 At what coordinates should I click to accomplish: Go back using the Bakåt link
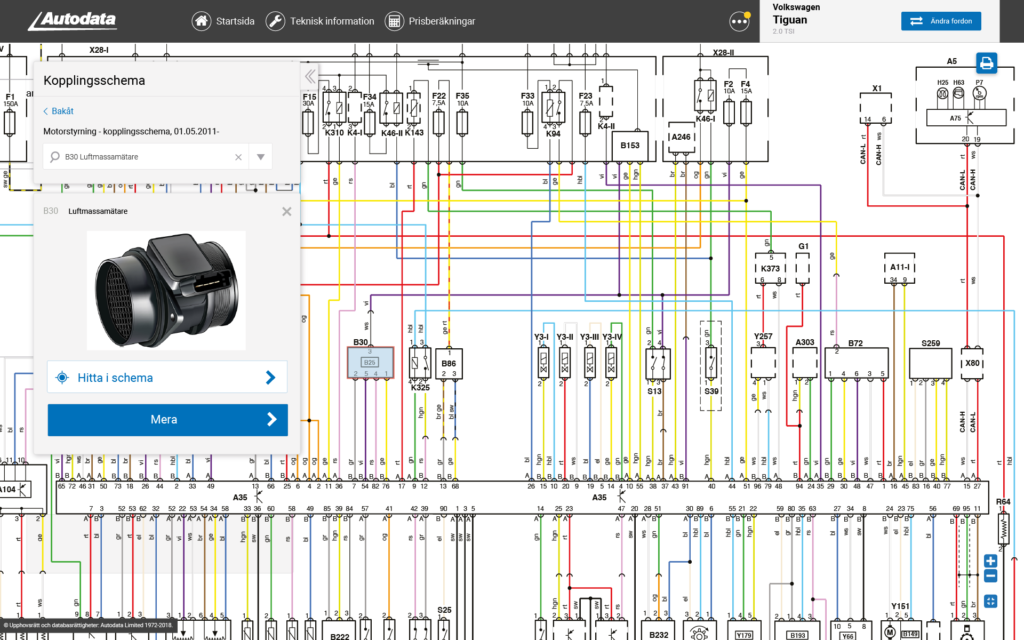point(58,111)
